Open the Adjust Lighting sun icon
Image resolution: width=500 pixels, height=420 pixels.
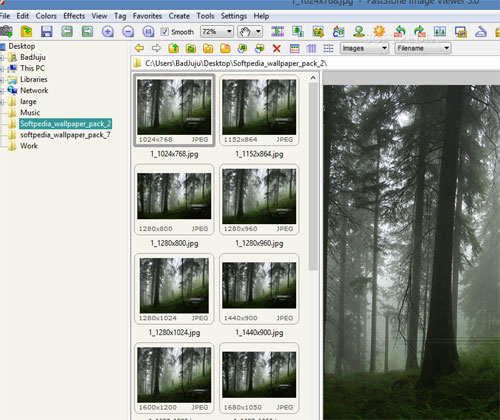pyautogui.click(x=379, y=31)
